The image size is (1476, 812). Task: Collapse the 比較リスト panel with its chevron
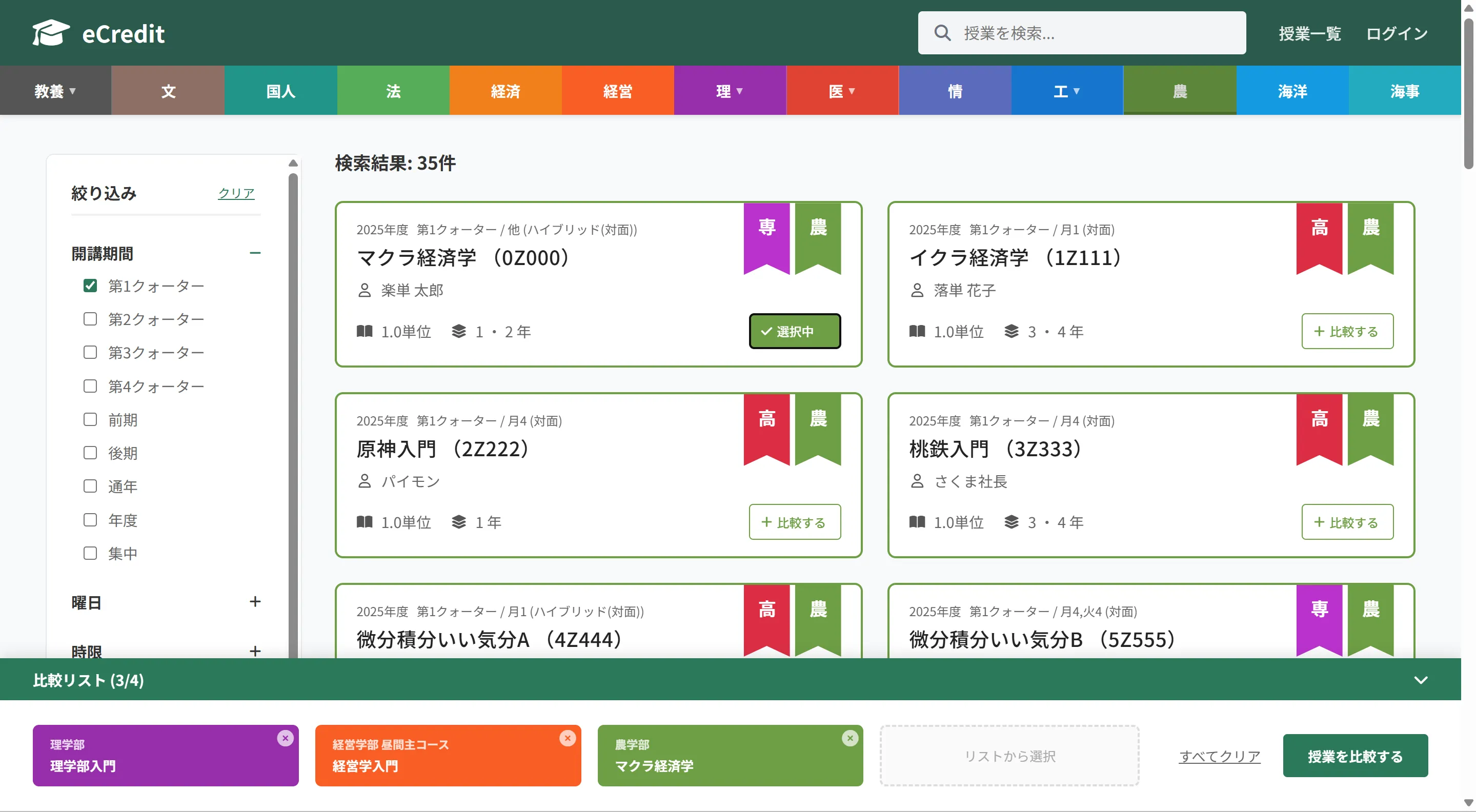click(x=1421, y=680)
